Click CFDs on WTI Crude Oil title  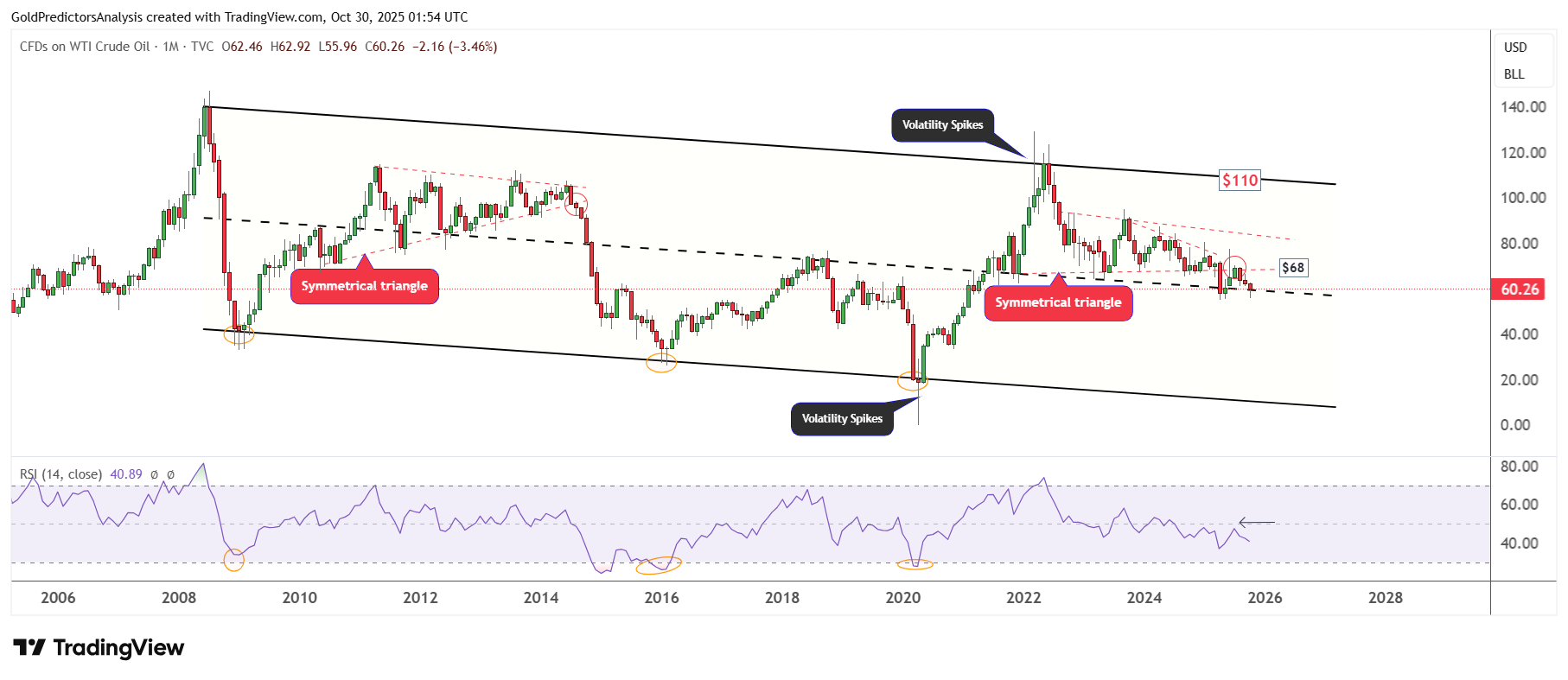pyautogui.click(x=85, y=47)
